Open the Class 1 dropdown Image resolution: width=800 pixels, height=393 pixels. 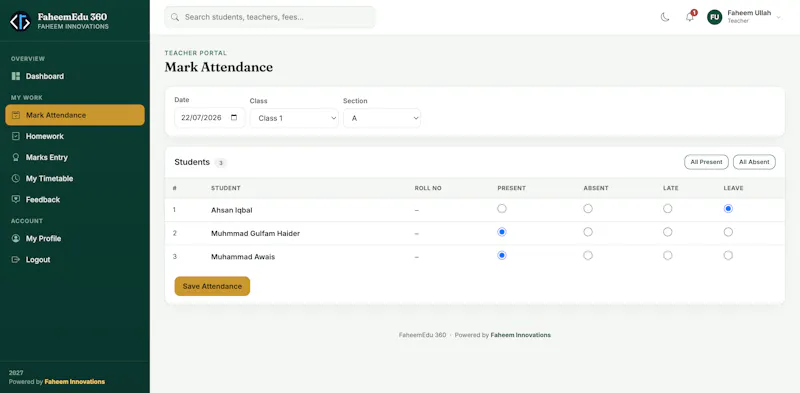294,118
